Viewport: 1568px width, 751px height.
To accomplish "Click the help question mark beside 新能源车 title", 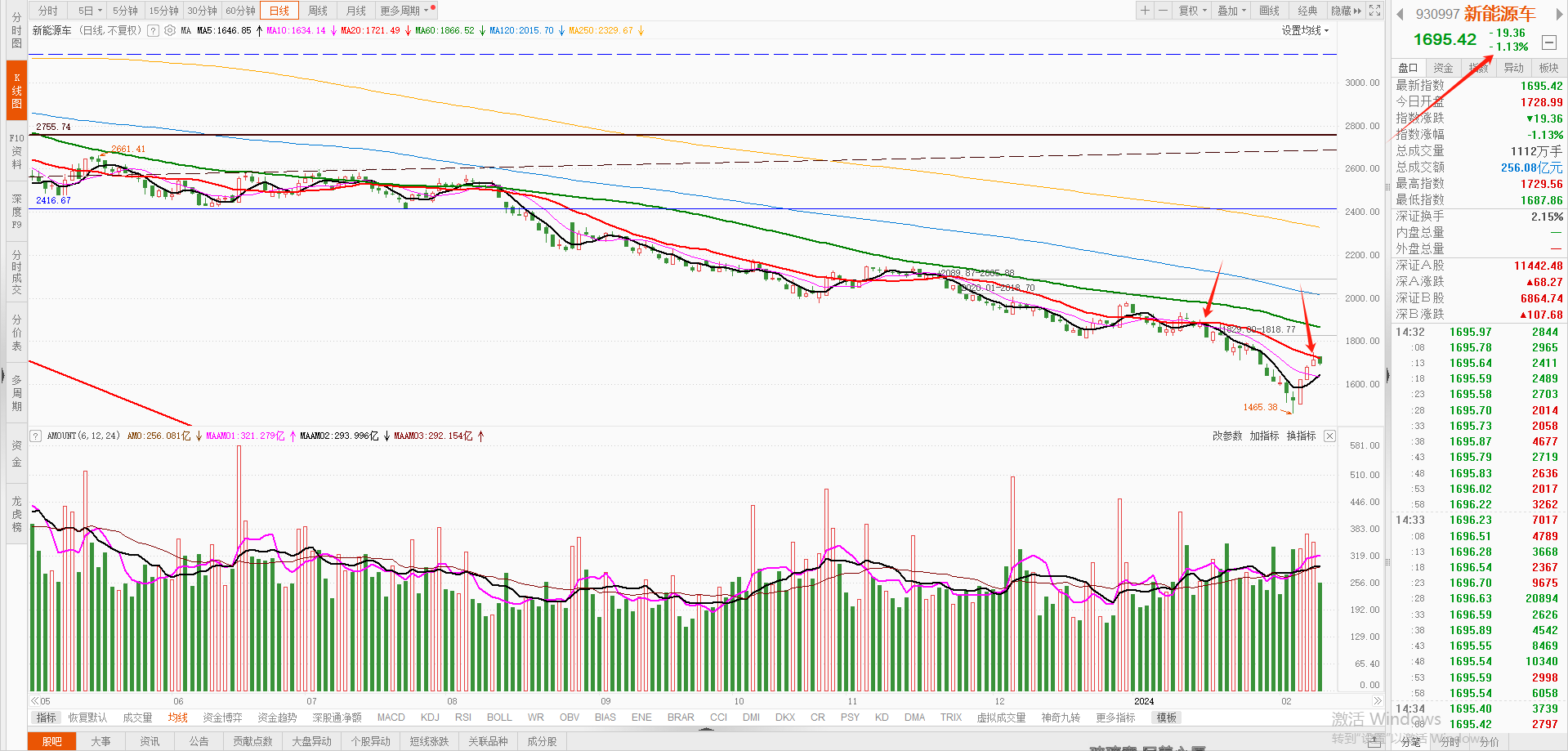I will pos(153,30).
